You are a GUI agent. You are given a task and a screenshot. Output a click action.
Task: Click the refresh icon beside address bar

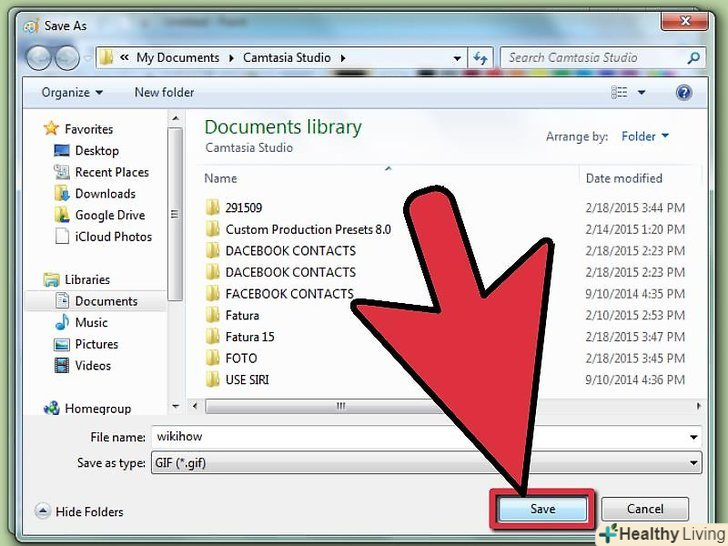click(x=480, y=58)
